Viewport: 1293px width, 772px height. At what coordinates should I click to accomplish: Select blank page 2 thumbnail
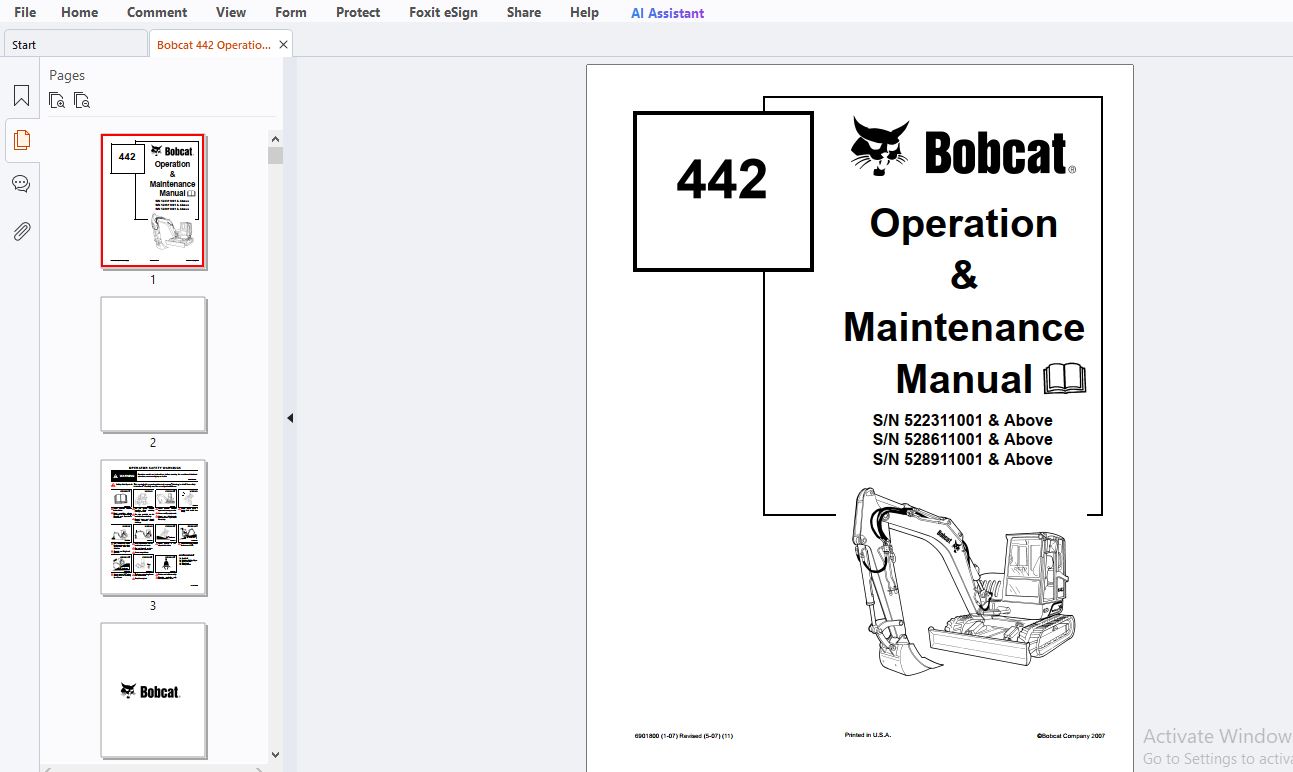(153, 364)
